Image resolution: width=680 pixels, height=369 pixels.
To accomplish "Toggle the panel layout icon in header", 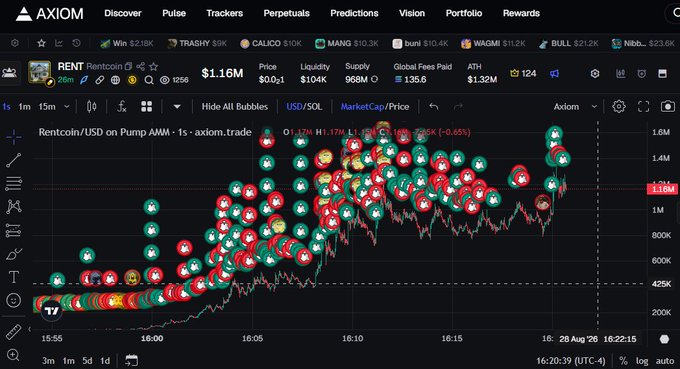I will coord(662,74).
